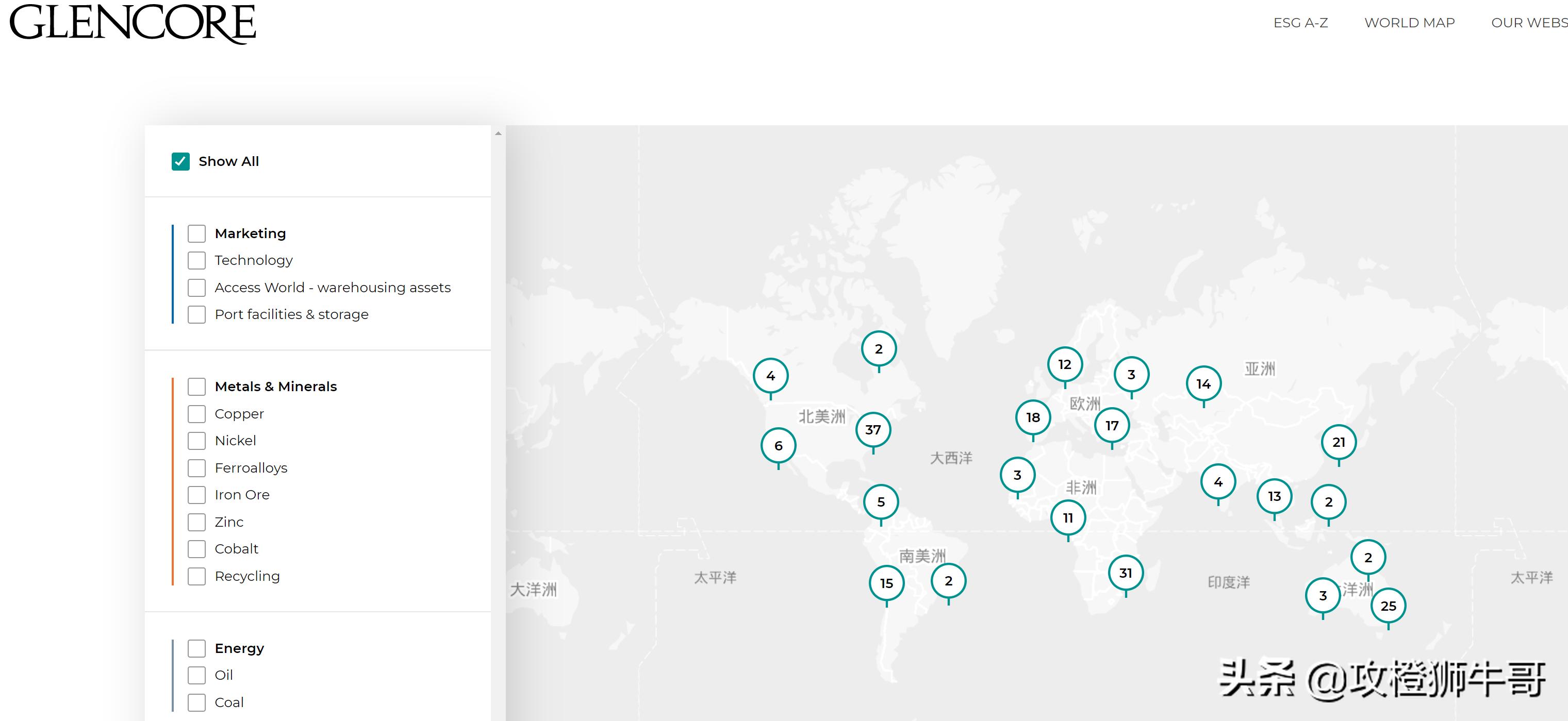Click the Cobalt filter label

[236, 549]
